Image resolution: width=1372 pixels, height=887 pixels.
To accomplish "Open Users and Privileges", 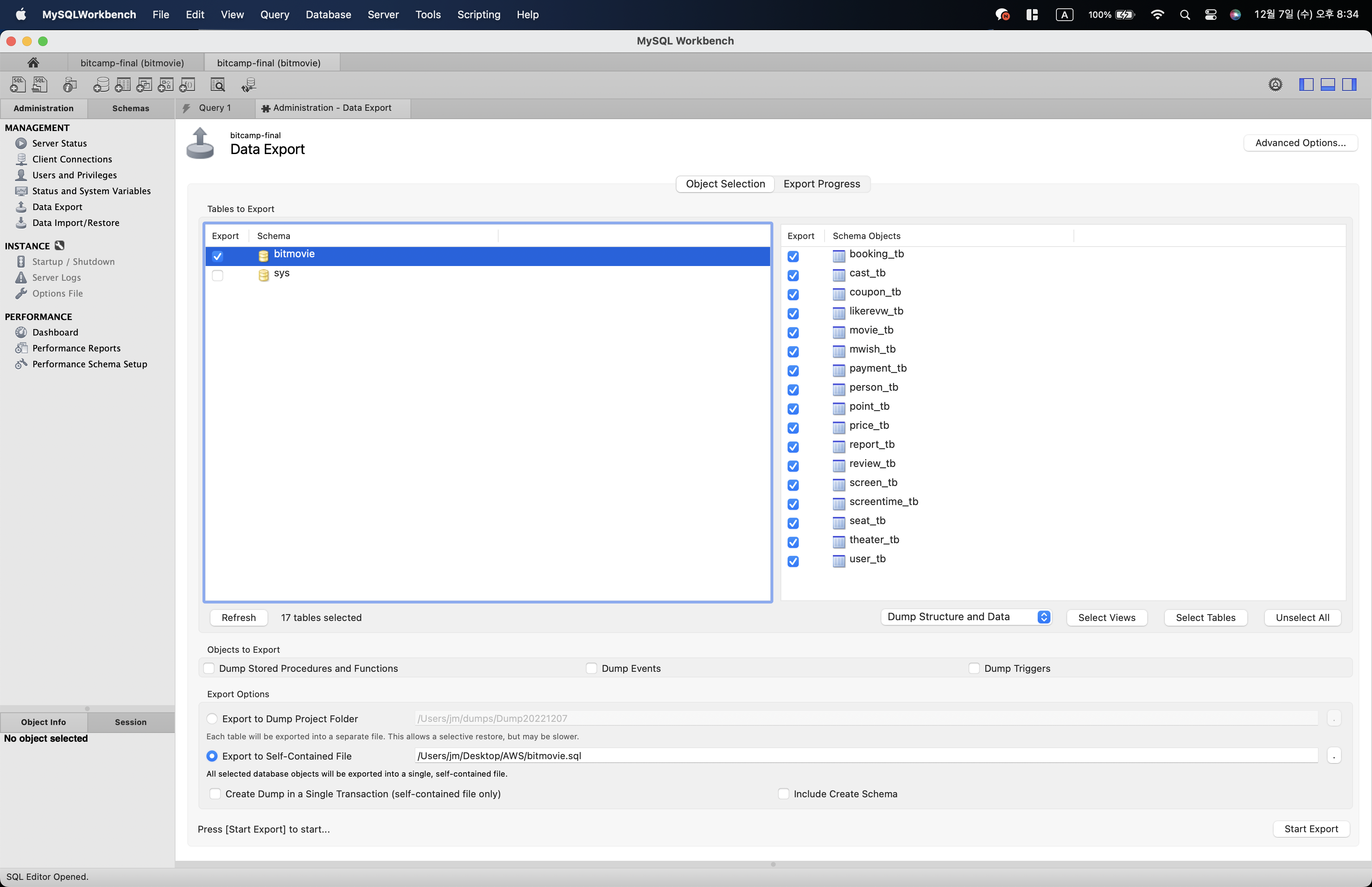I will 74,175.
